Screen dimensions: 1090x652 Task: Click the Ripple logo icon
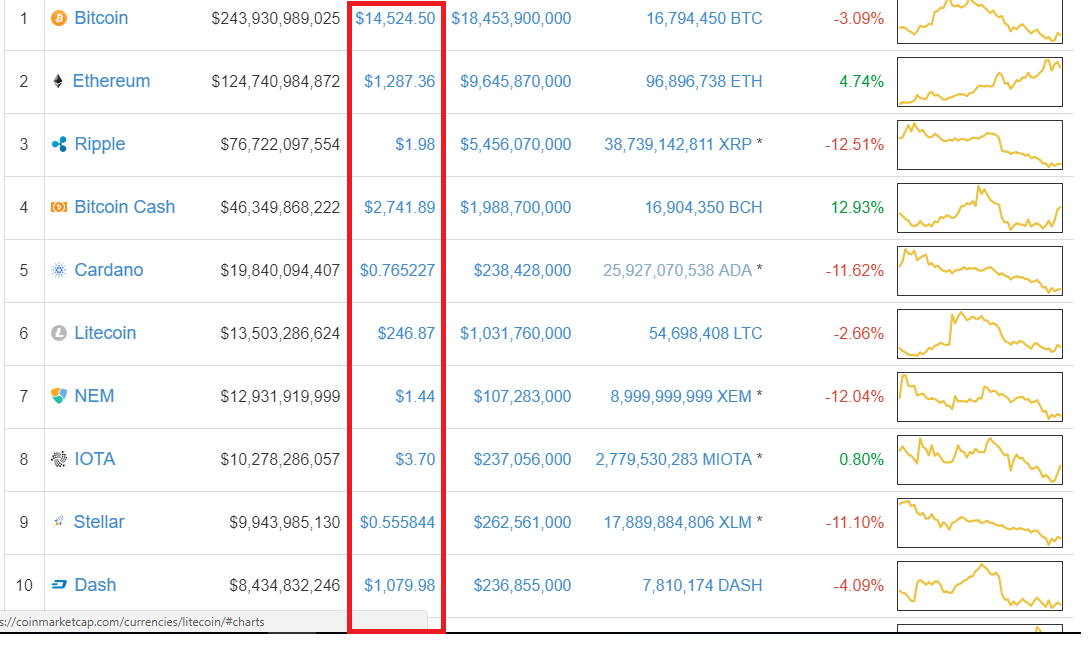point(59,144)
